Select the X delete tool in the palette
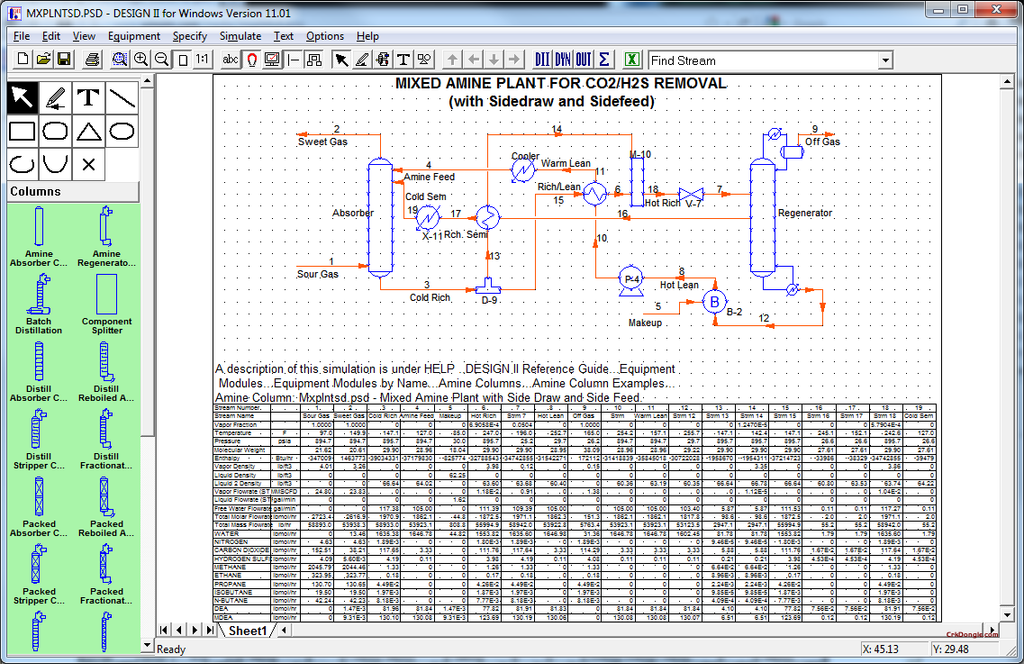Viewport: 1024px width, 664px height. point(89,165)
